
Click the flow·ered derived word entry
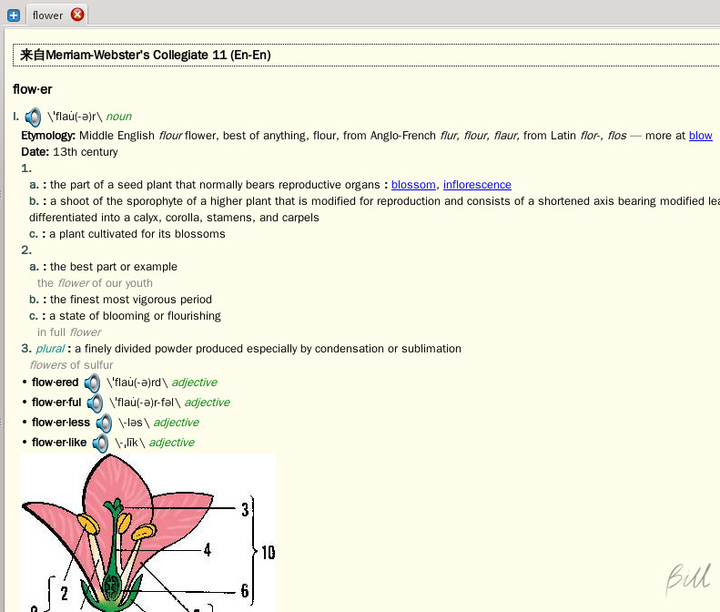tap(55, 383)
